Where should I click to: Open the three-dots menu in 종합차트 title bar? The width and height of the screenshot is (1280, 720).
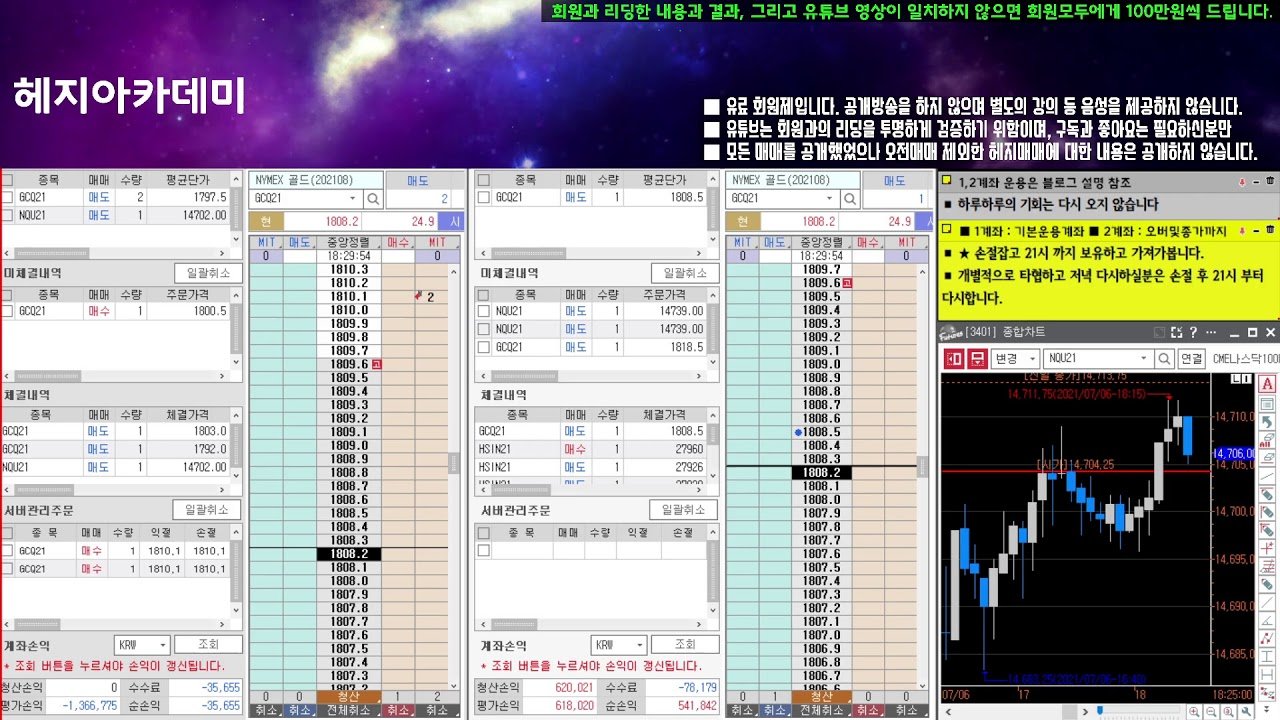click(x=1209, y=333)
